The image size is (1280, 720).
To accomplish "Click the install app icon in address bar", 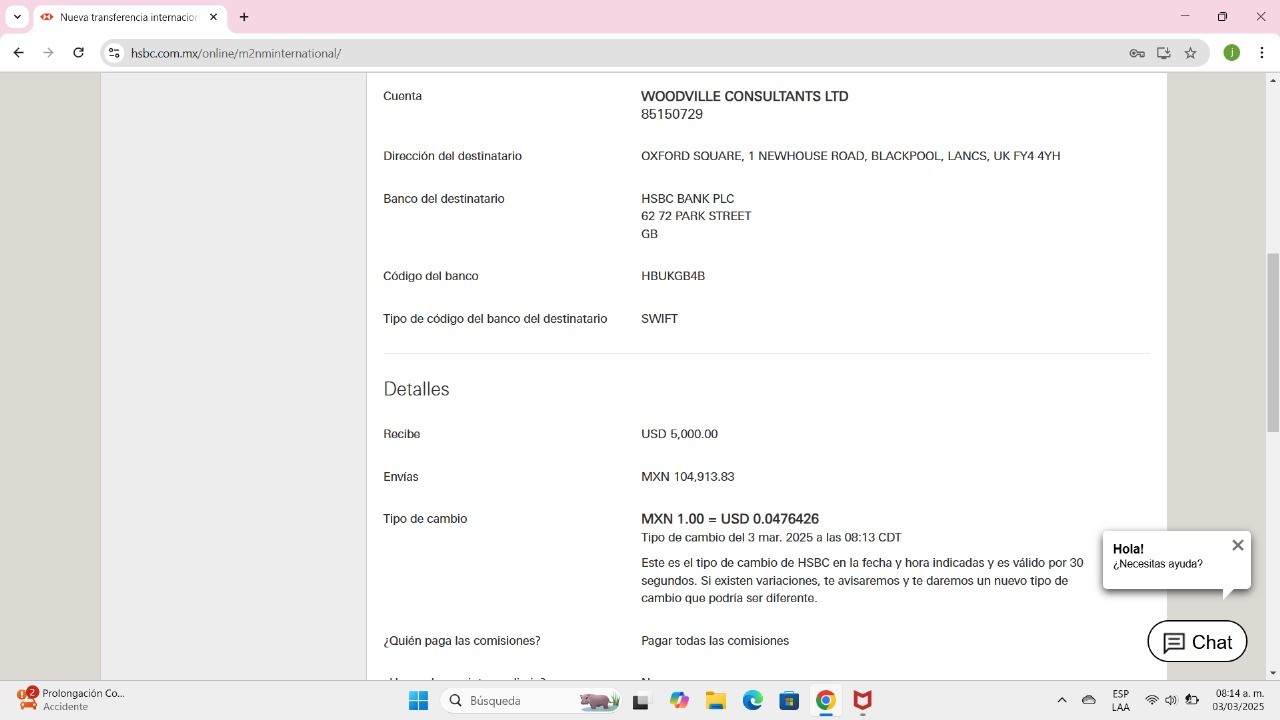I will click(x=1164, y=53).
